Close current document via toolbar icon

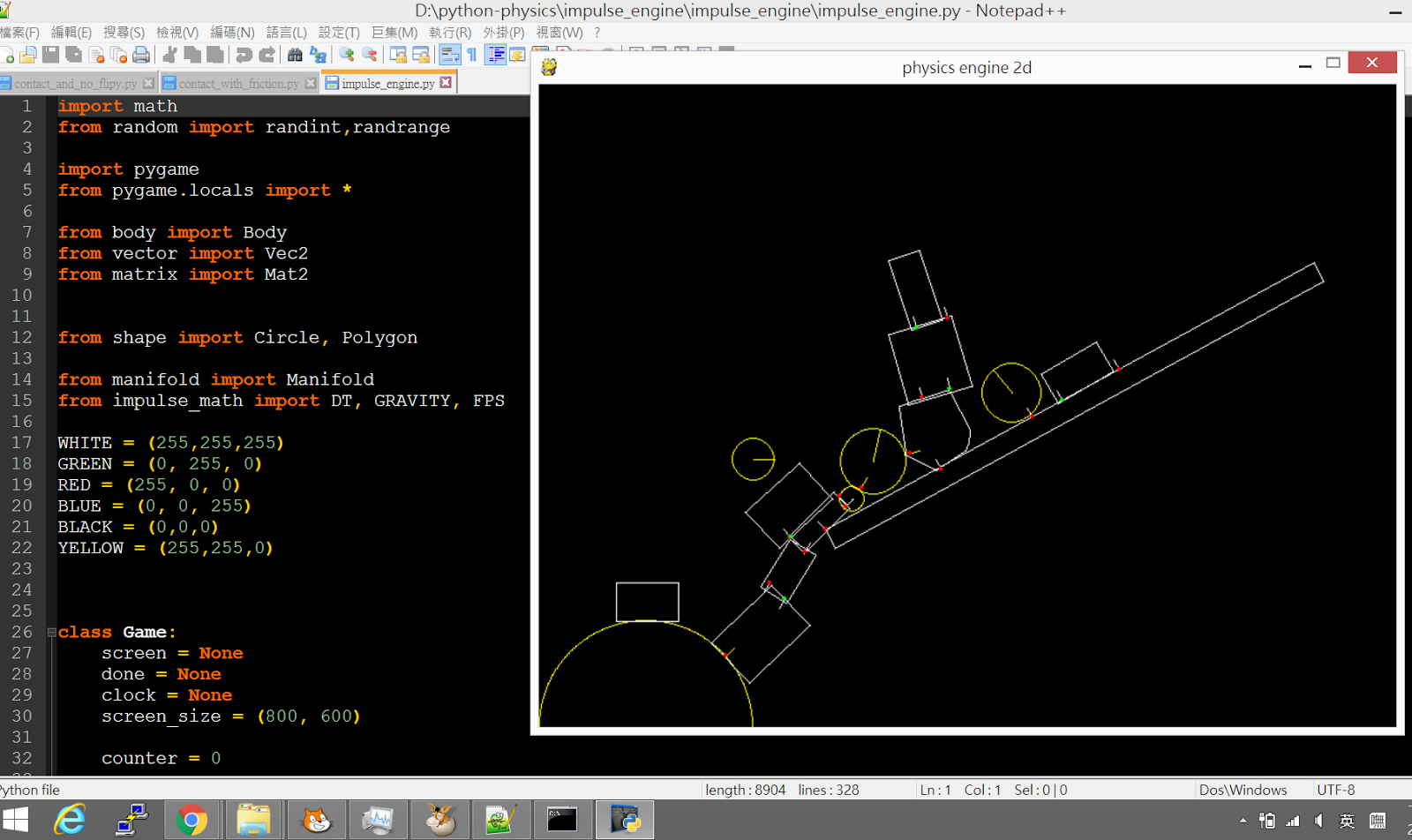[x=97, y=56]
